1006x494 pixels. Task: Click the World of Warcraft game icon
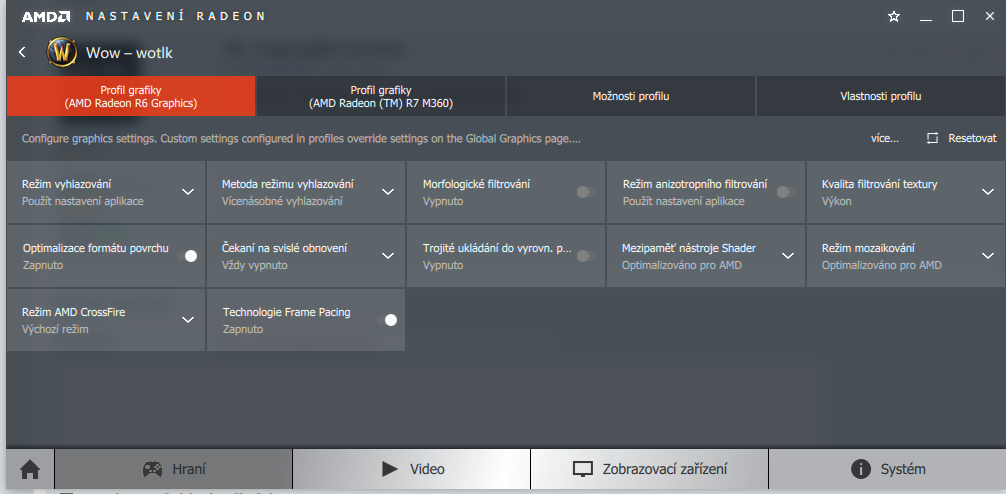pos(62,53)
